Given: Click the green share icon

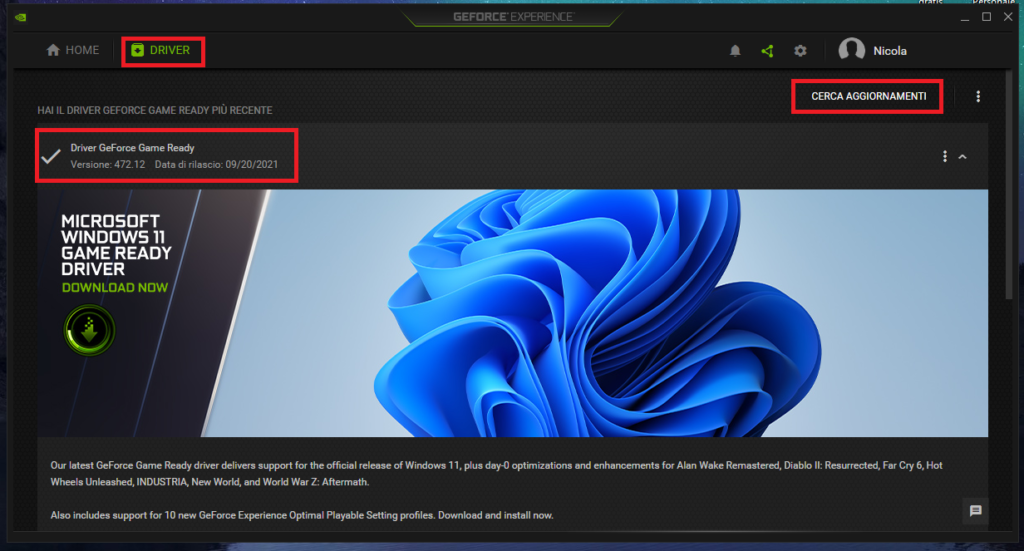Looking at the screenshot, I should click(767, 51).
